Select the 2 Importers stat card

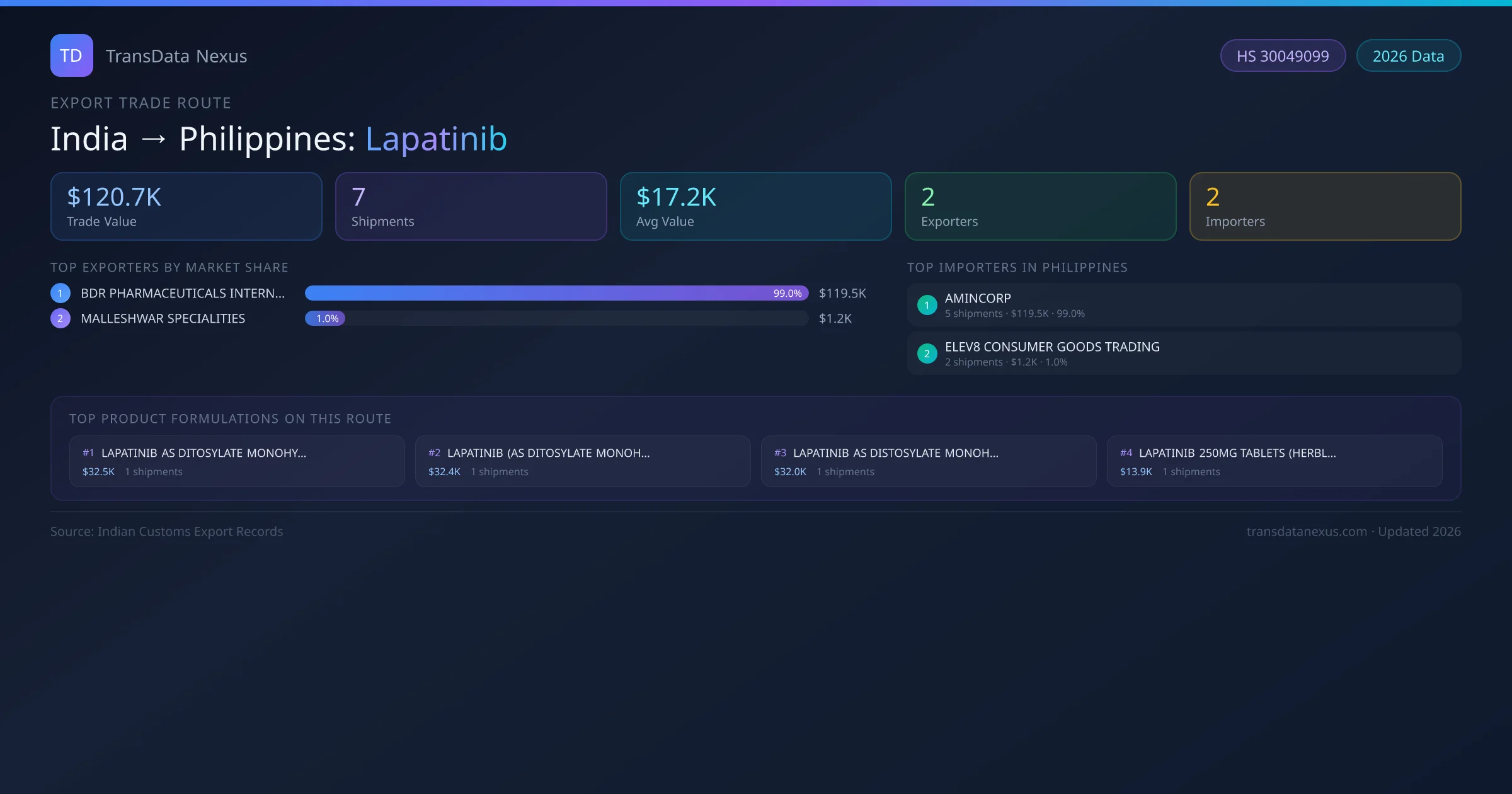(1325, 207)
